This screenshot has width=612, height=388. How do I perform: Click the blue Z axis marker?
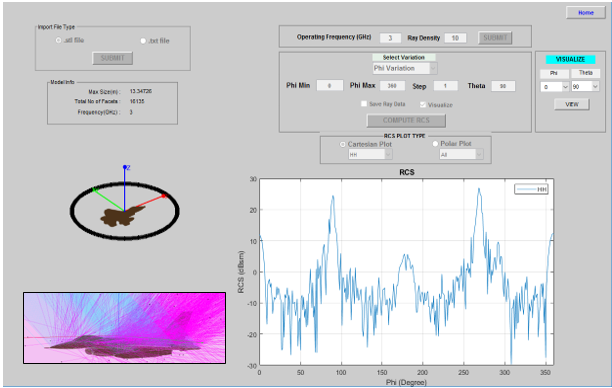125,167
